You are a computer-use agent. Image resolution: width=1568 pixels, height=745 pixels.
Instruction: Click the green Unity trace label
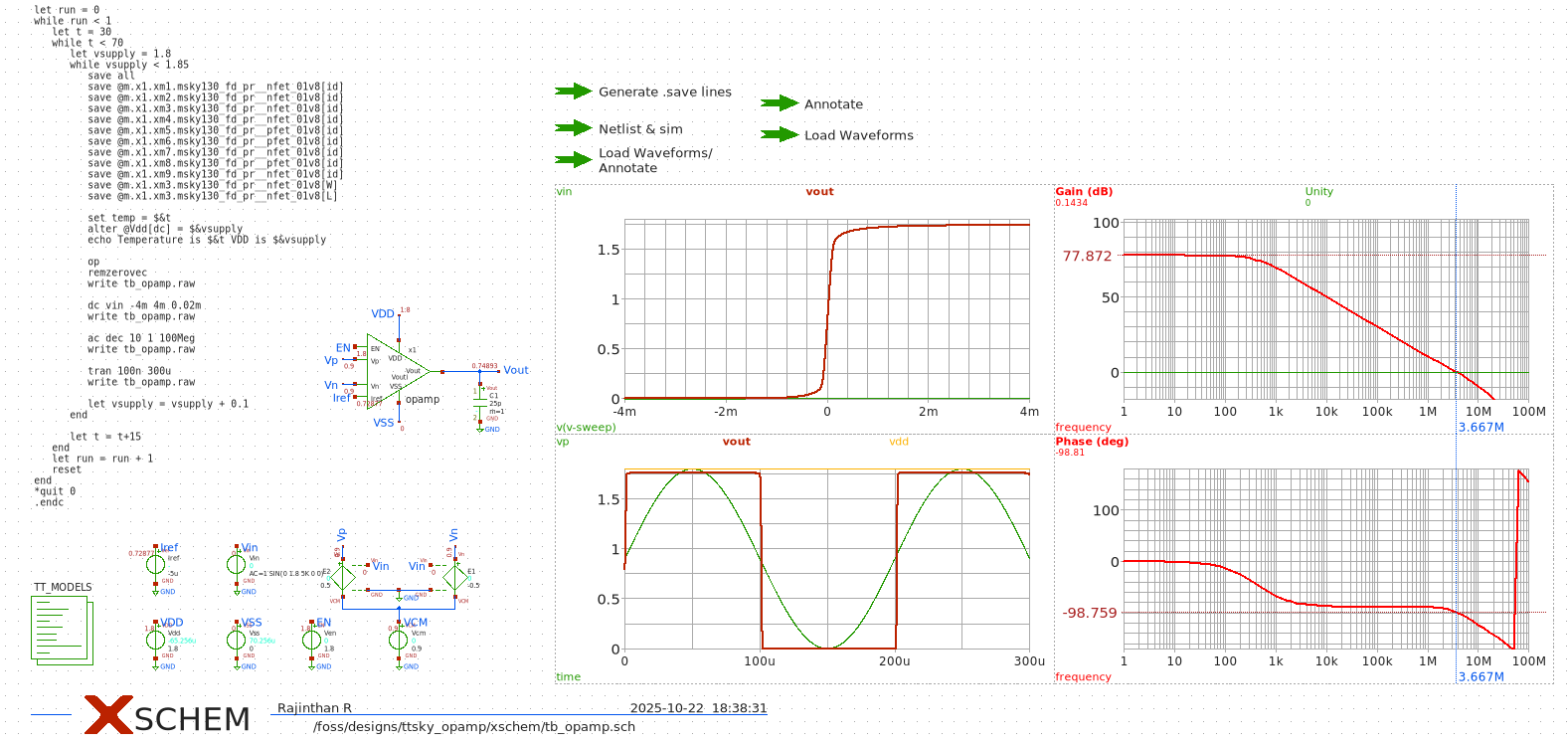1318,191
